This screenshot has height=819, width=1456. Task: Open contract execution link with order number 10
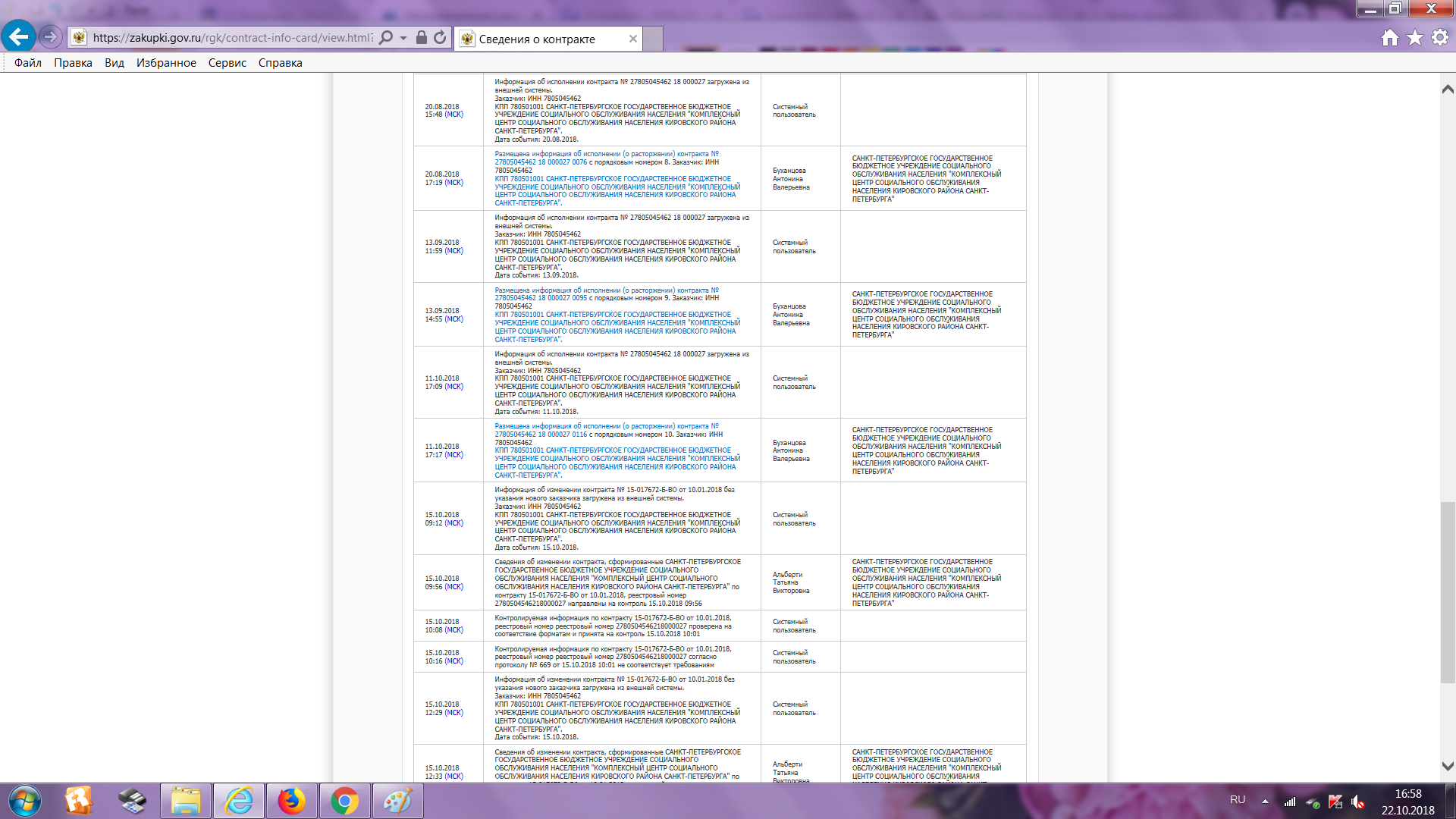[606, 426]
